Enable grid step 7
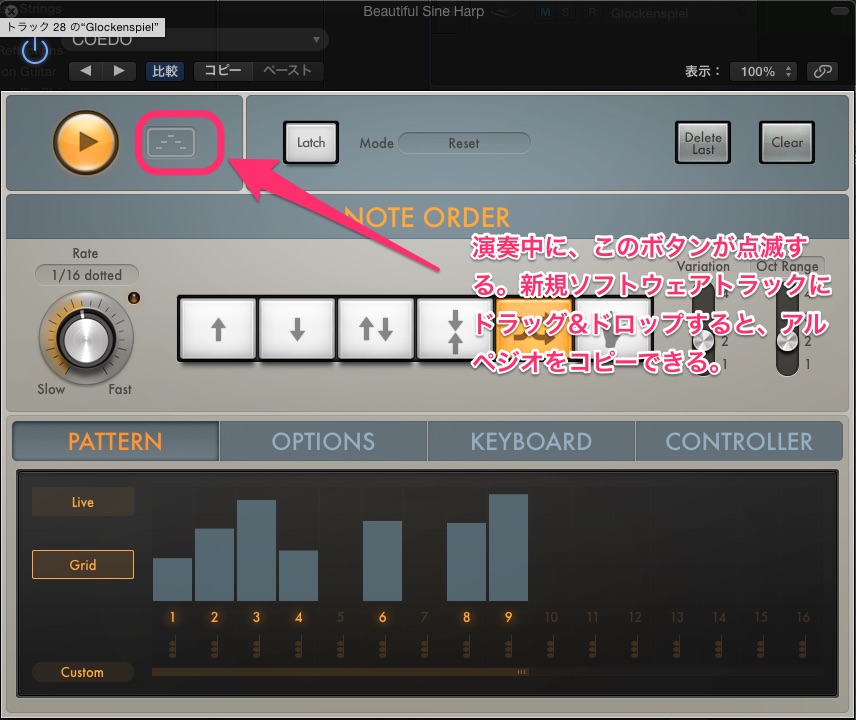Screen dimensions: 856x720 [424, 617]
